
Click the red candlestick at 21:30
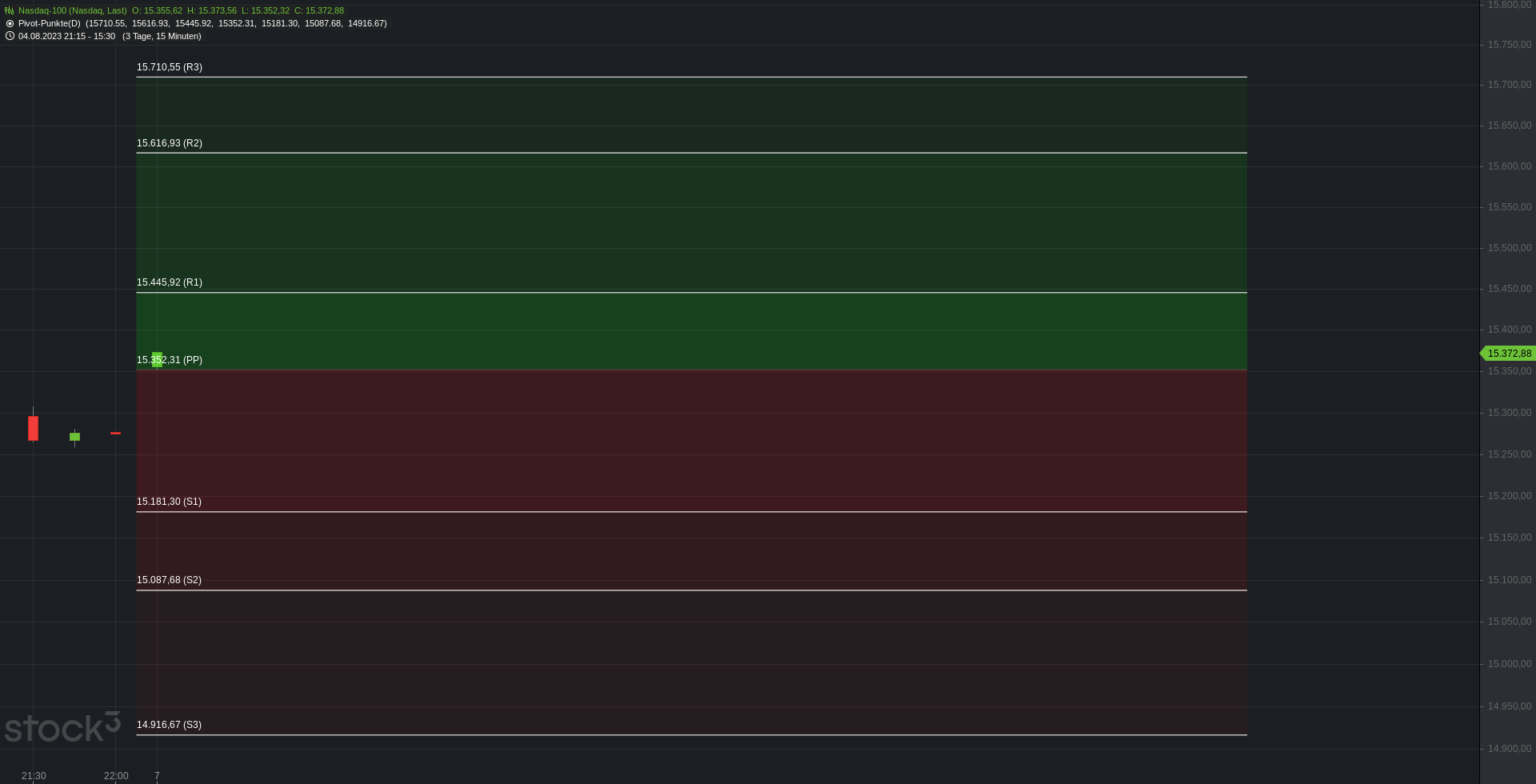coord(33,428)
